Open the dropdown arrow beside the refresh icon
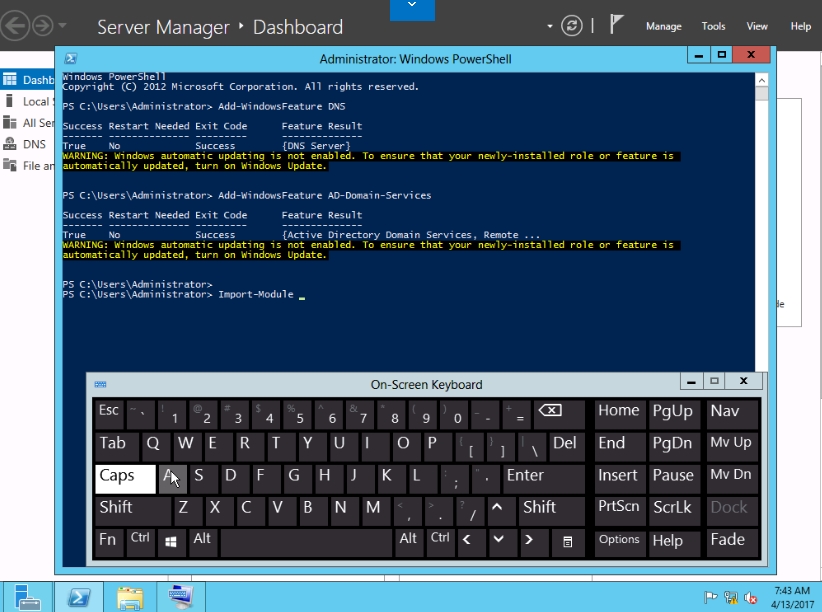This screenshot has height=612, width=822. (x=550, y=26)
